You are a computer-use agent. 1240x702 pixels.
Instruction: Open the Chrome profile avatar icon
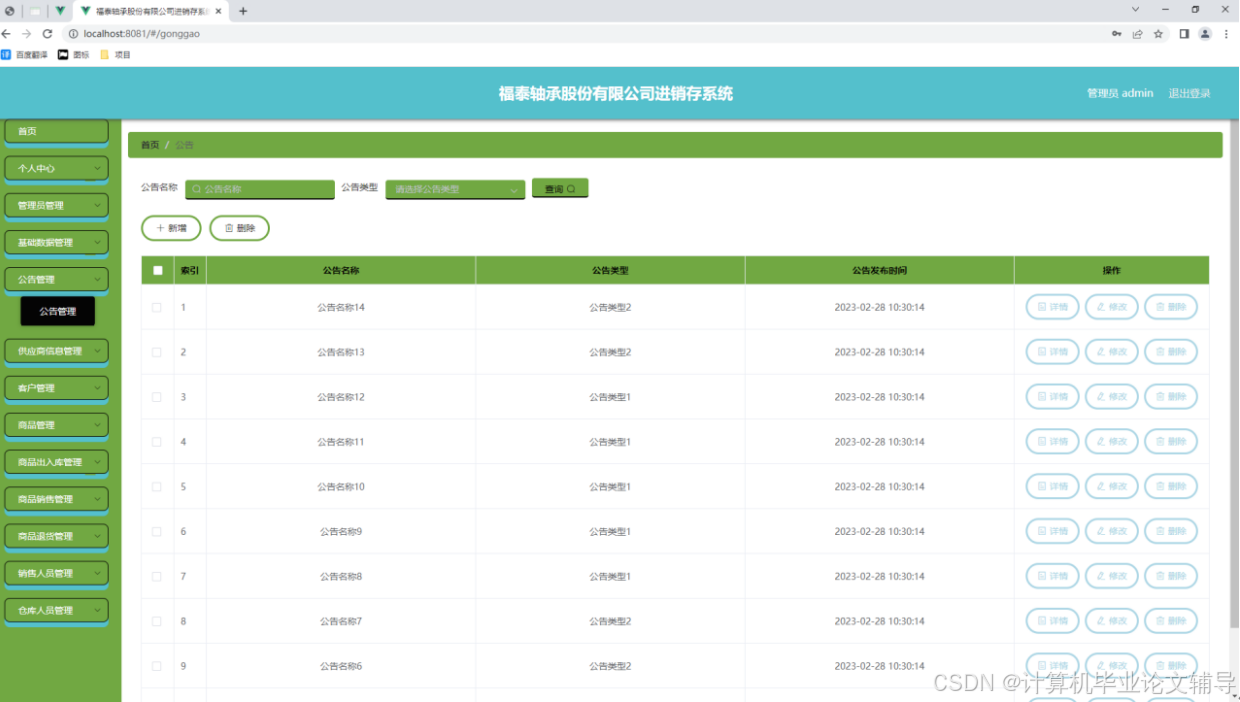tap(1205, 33)
